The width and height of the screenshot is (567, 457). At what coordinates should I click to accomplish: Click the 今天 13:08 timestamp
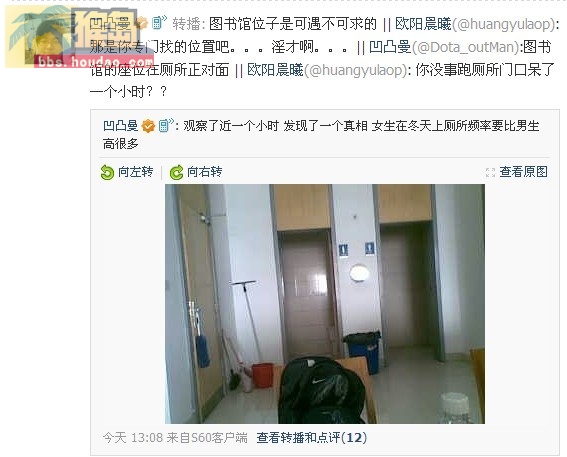coord(133,438)
